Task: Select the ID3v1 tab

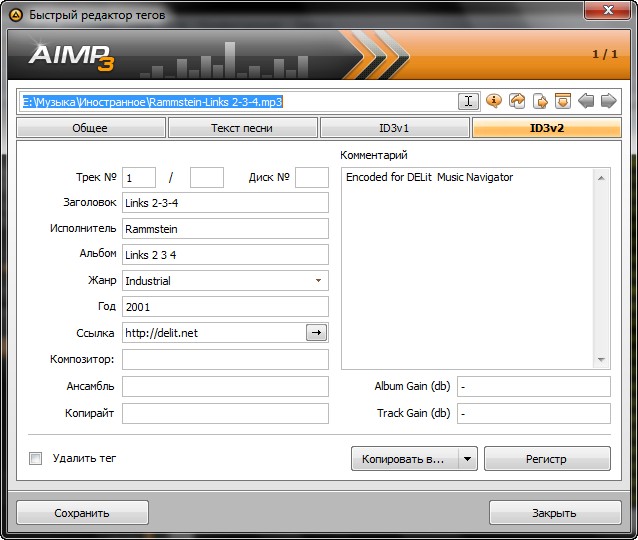Action: tap(394, 128)
